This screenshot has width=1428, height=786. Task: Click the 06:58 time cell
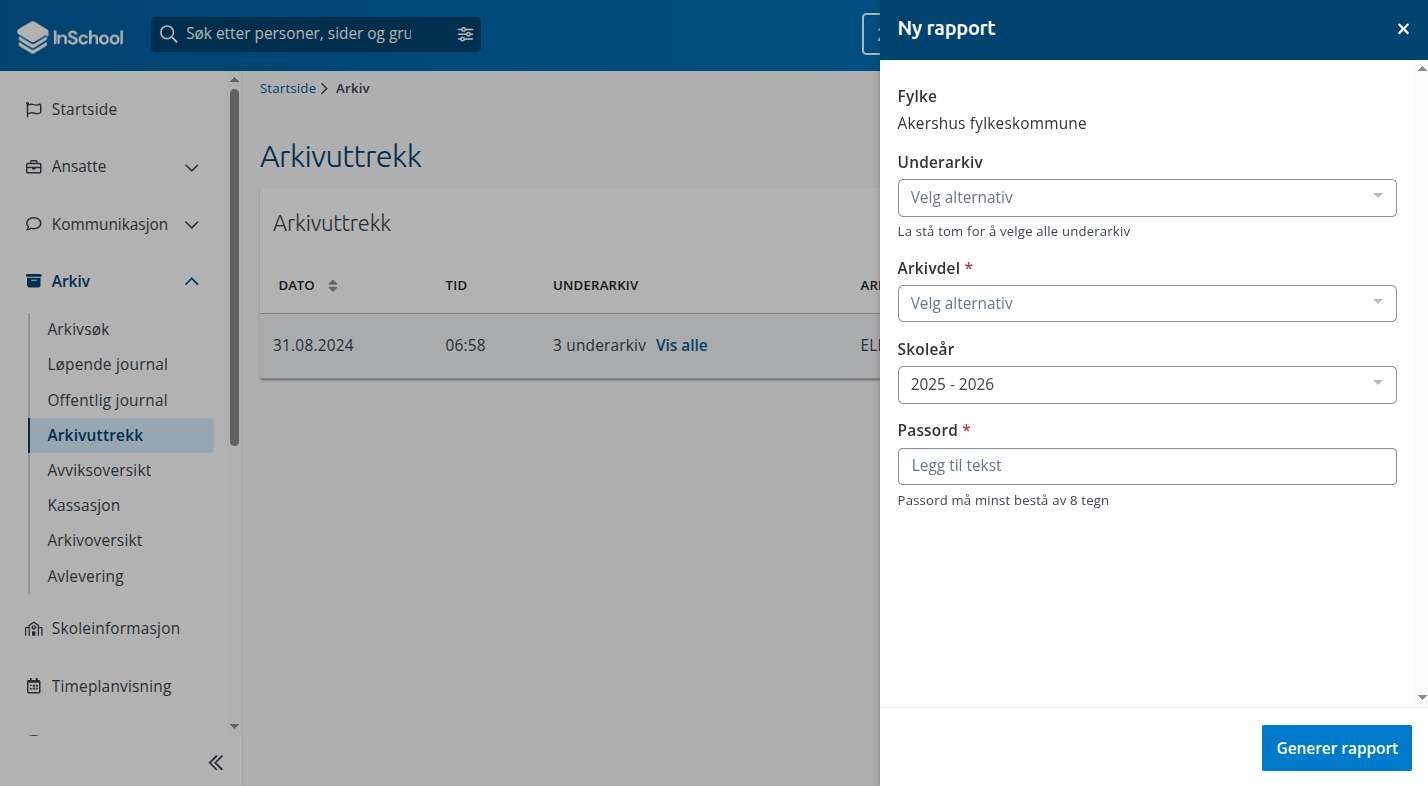465,346
